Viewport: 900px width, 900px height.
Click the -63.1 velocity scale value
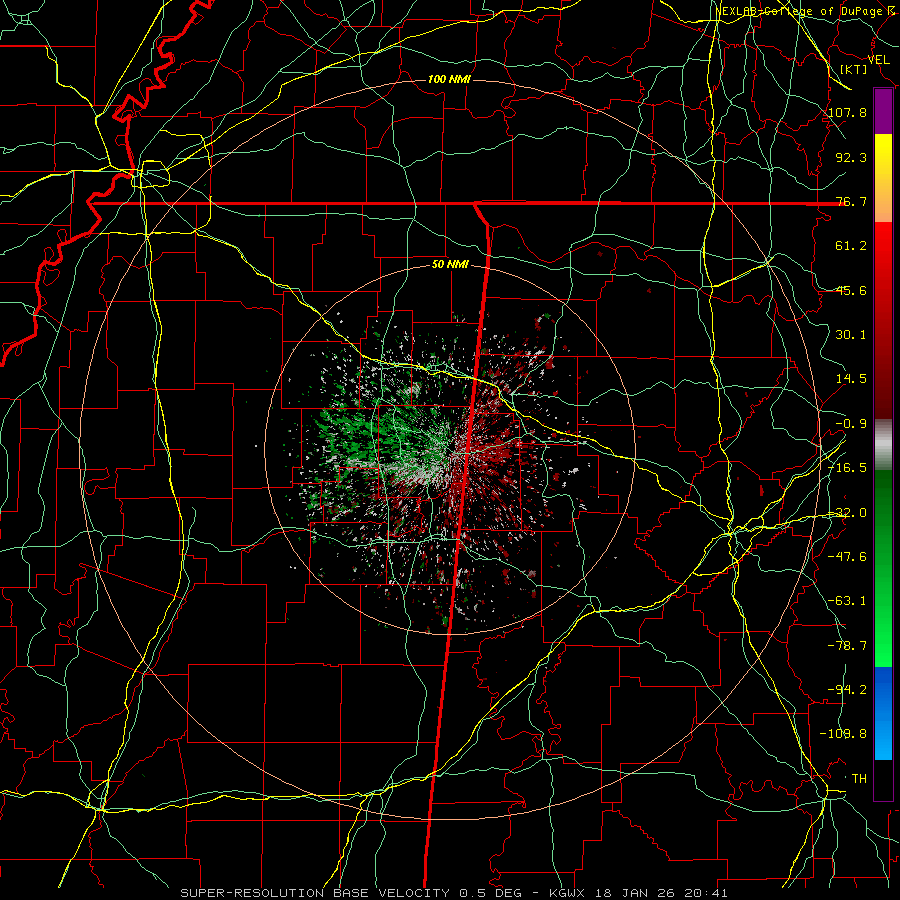pyautogui.click(x=848, y=601)
